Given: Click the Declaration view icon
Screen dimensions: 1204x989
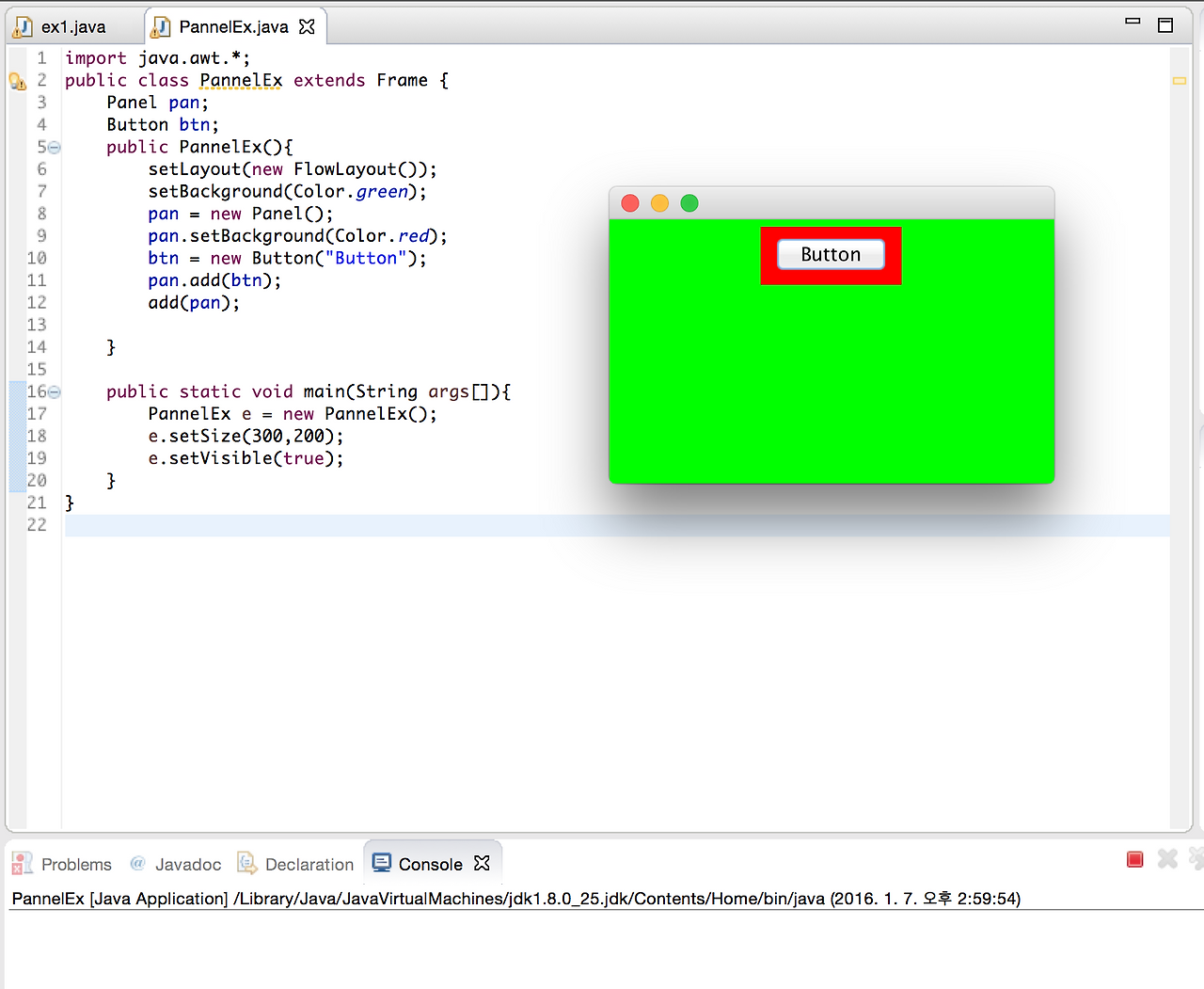Looking at the screenshot, I should (x=246, y=863).
